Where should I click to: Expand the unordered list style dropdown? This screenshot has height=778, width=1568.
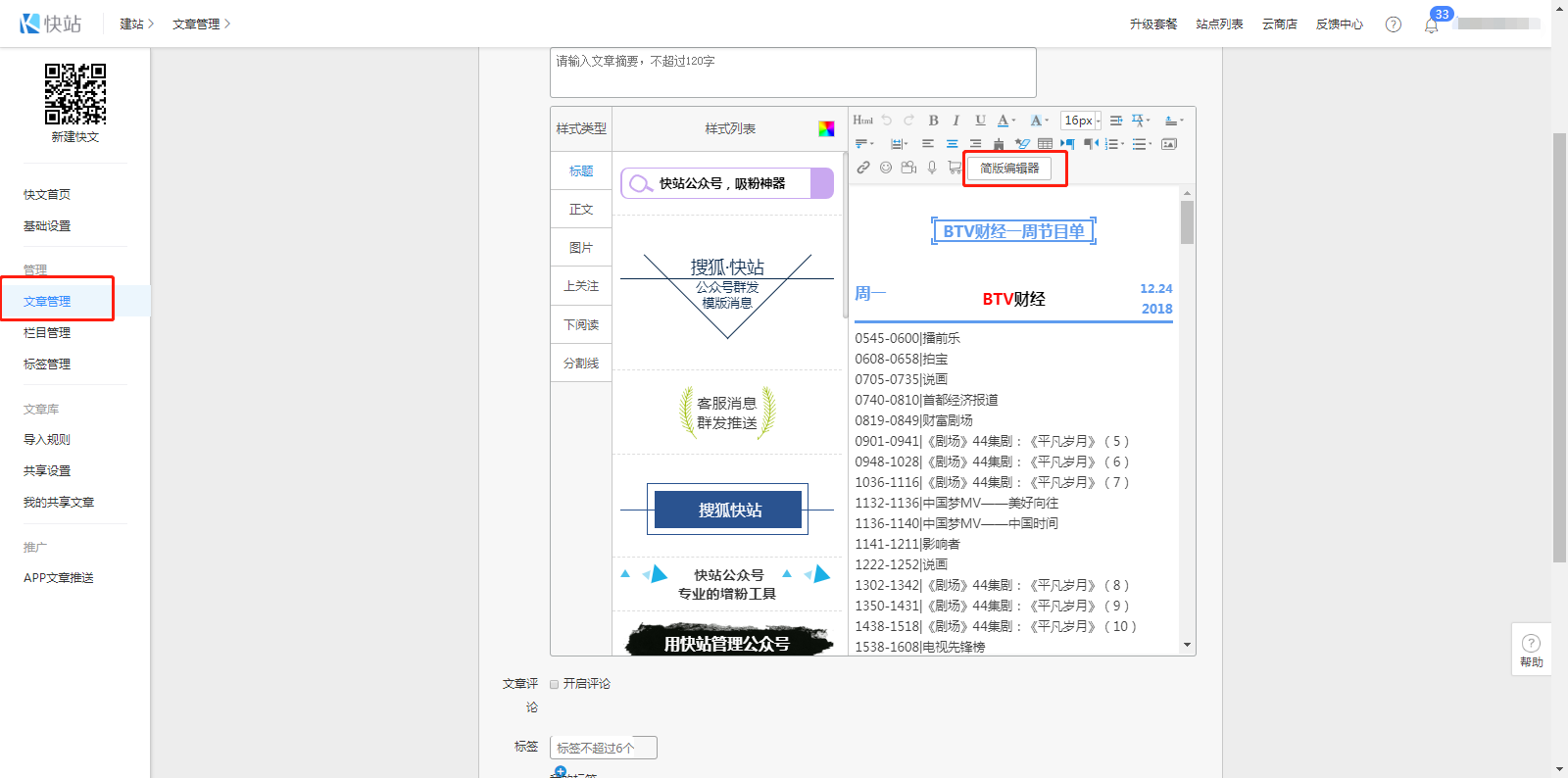coord(1151,144)
